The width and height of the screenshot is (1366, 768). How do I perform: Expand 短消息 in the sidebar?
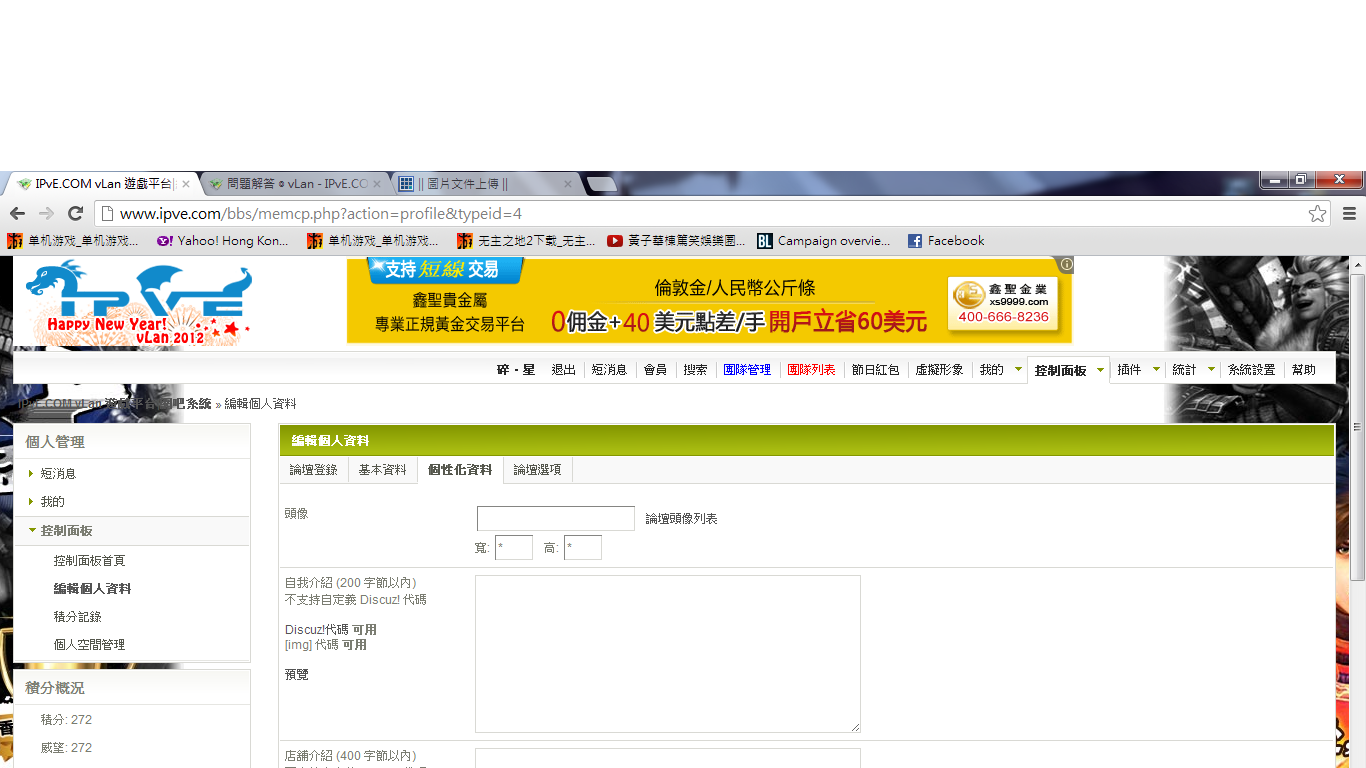pos(58,474)
